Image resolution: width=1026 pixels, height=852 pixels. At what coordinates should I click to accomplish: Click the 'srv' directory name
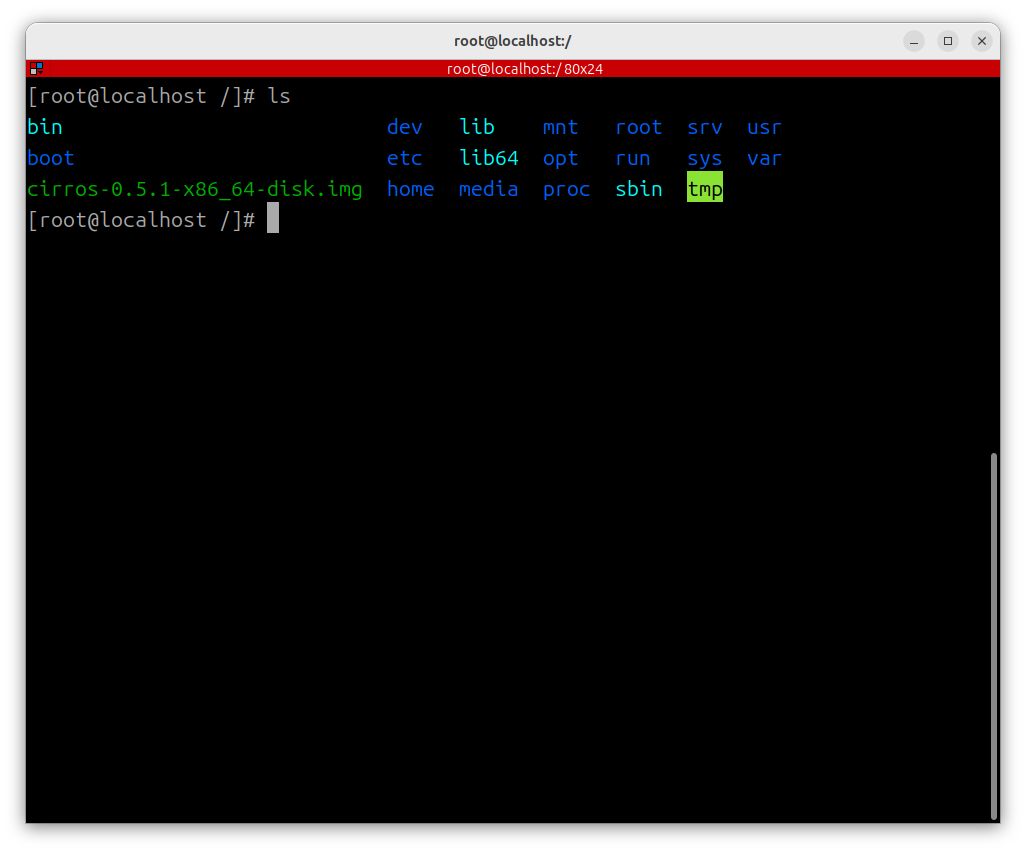[705, 127]
